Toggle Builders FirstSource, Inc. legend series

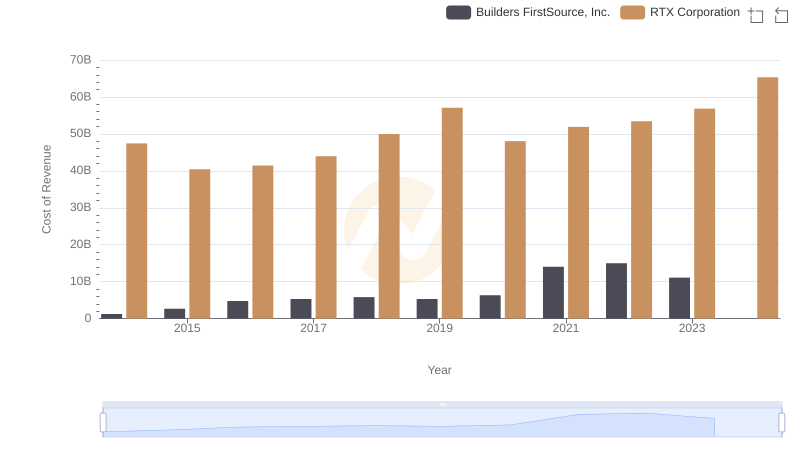[x=528, y=12]
